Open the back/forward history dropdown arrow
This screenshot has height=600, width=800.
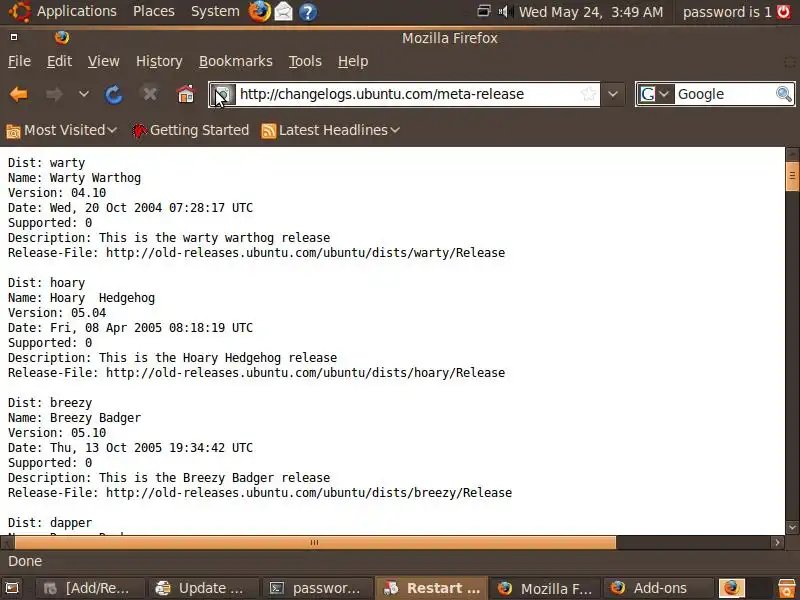pos(84,94)
